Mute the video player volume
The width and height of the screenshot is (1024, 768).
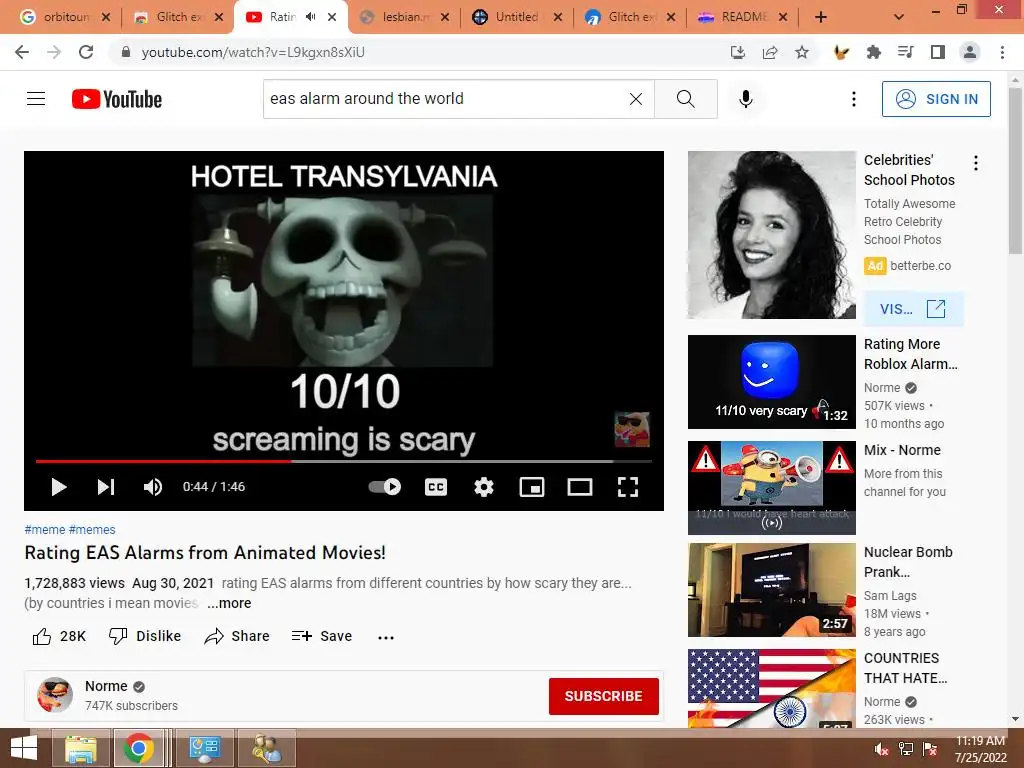[x=153, y=487]
